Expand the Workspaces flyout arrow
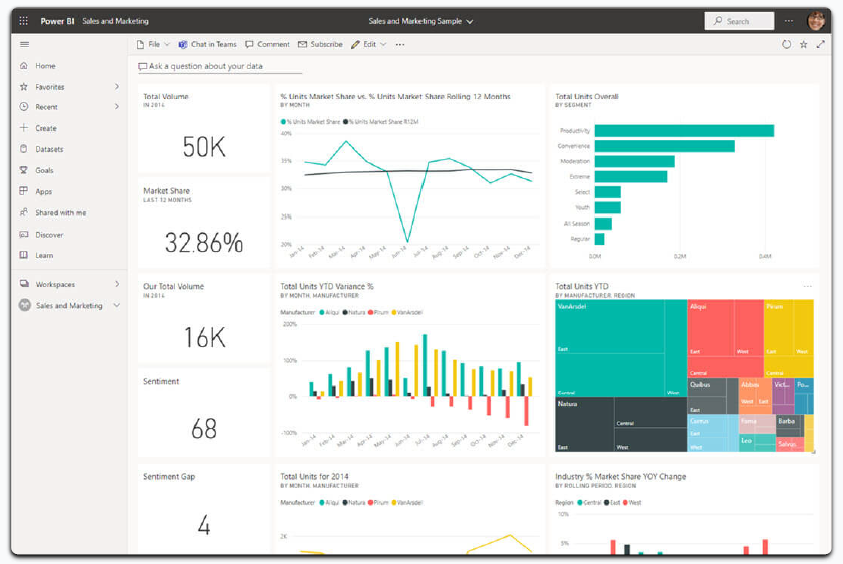Image resolution: width=843 pixels, height=564 pixels. pos(117,284)
